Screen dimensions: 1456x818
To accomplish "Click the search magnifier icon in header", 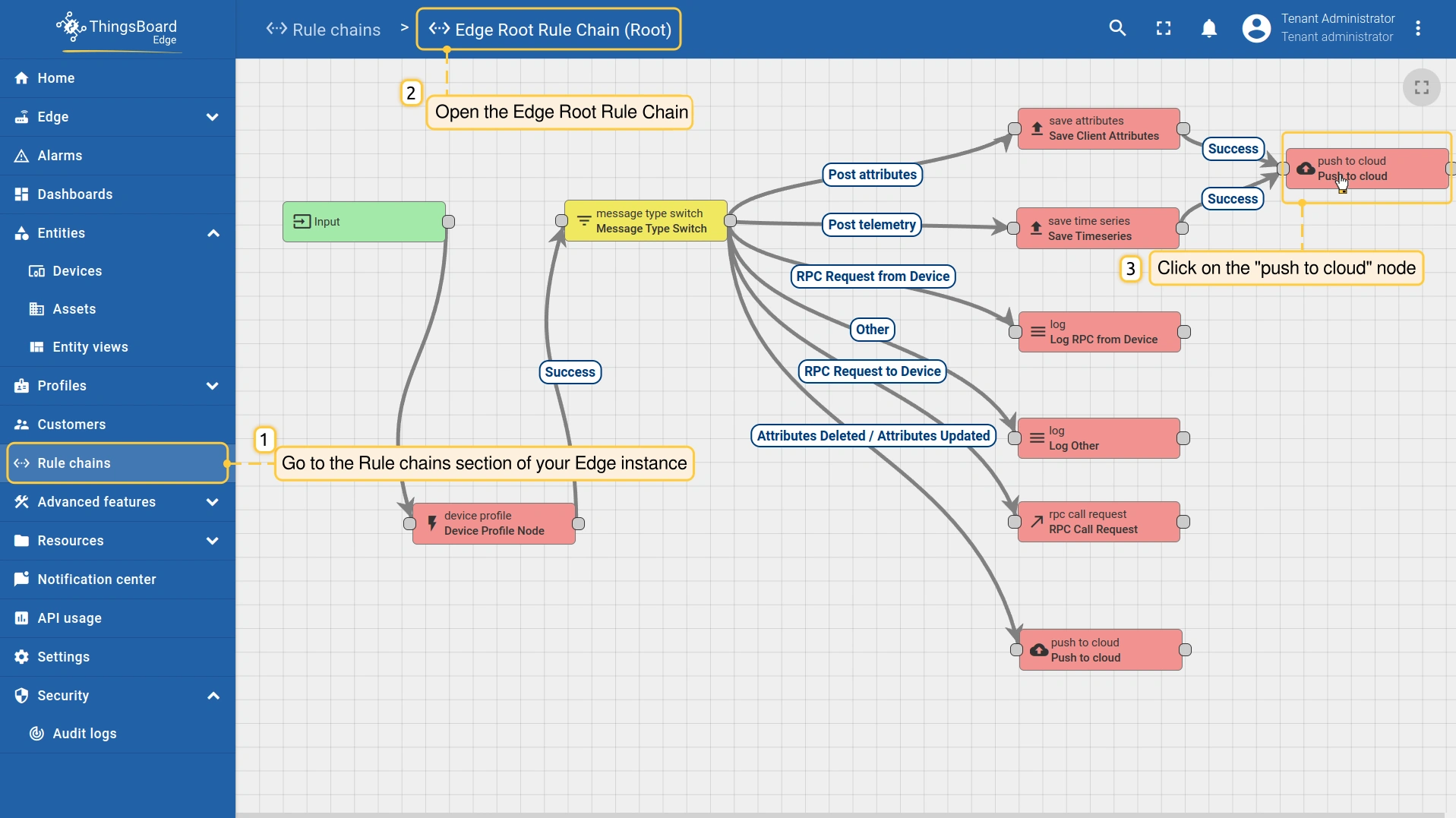I will 1116,29.
